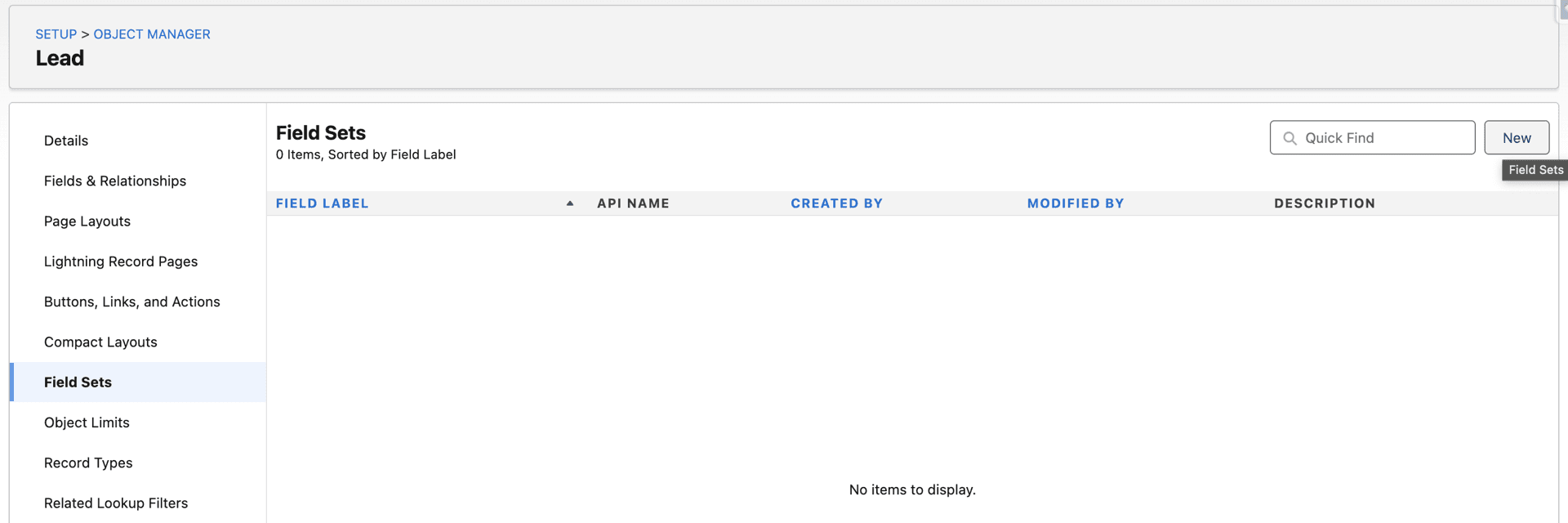Open Page Layouts from the sidebar
The width and height of the screenshot is (1568, 523).
click(x=87, y=221)
